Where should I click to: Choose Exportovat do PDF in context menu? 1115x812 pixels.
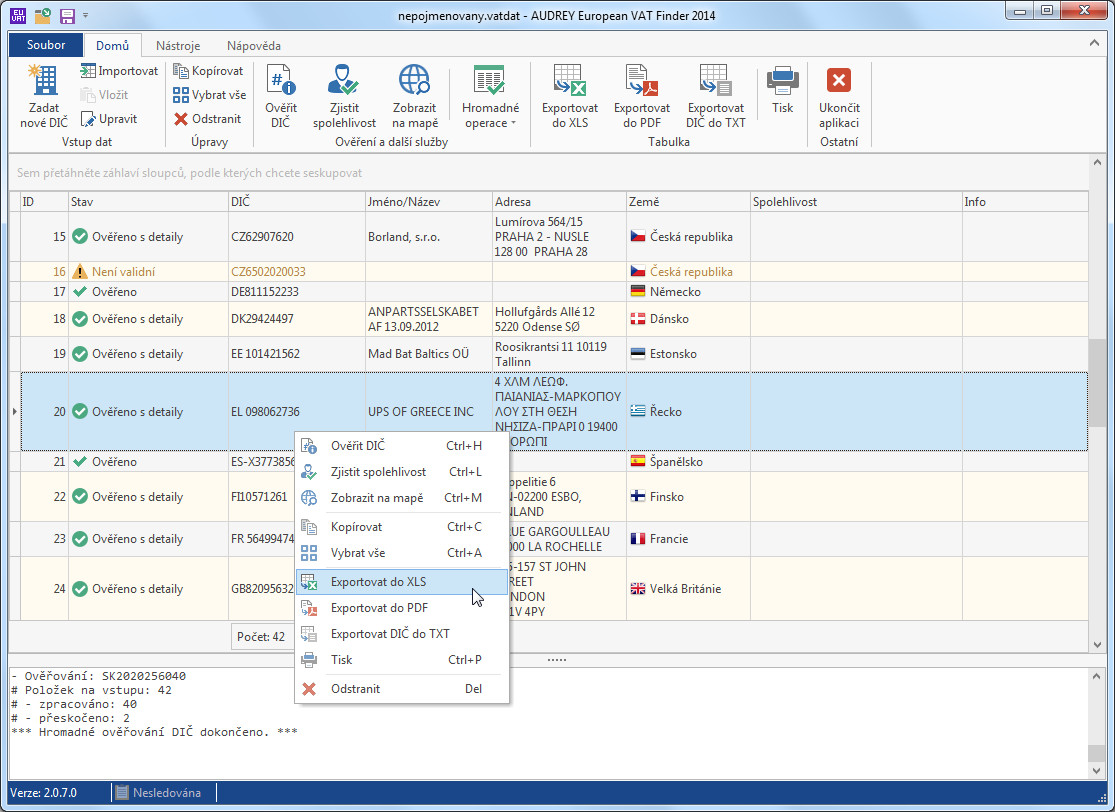(x=402, y=608)
